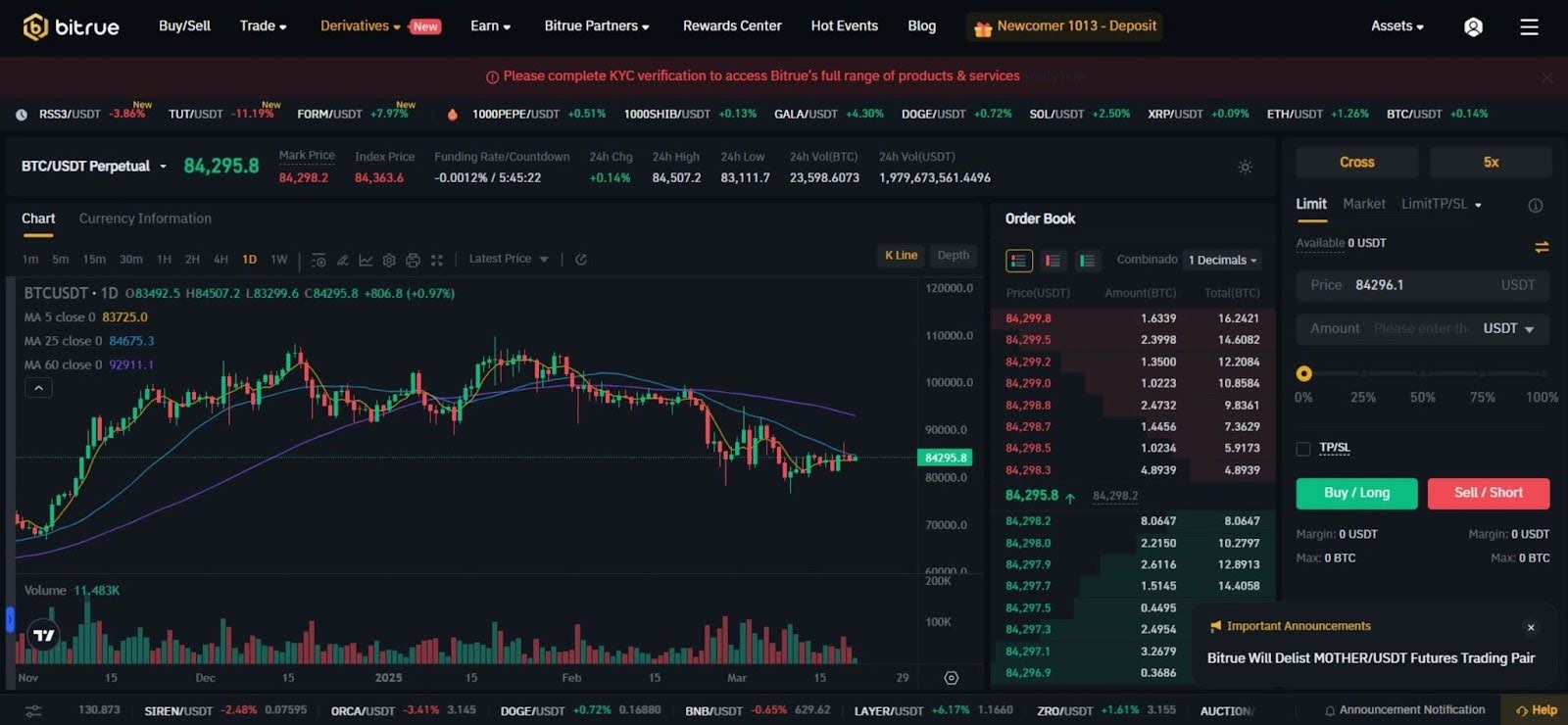
Task: Open the Trade dropdown menu
Action: [263, 26]
